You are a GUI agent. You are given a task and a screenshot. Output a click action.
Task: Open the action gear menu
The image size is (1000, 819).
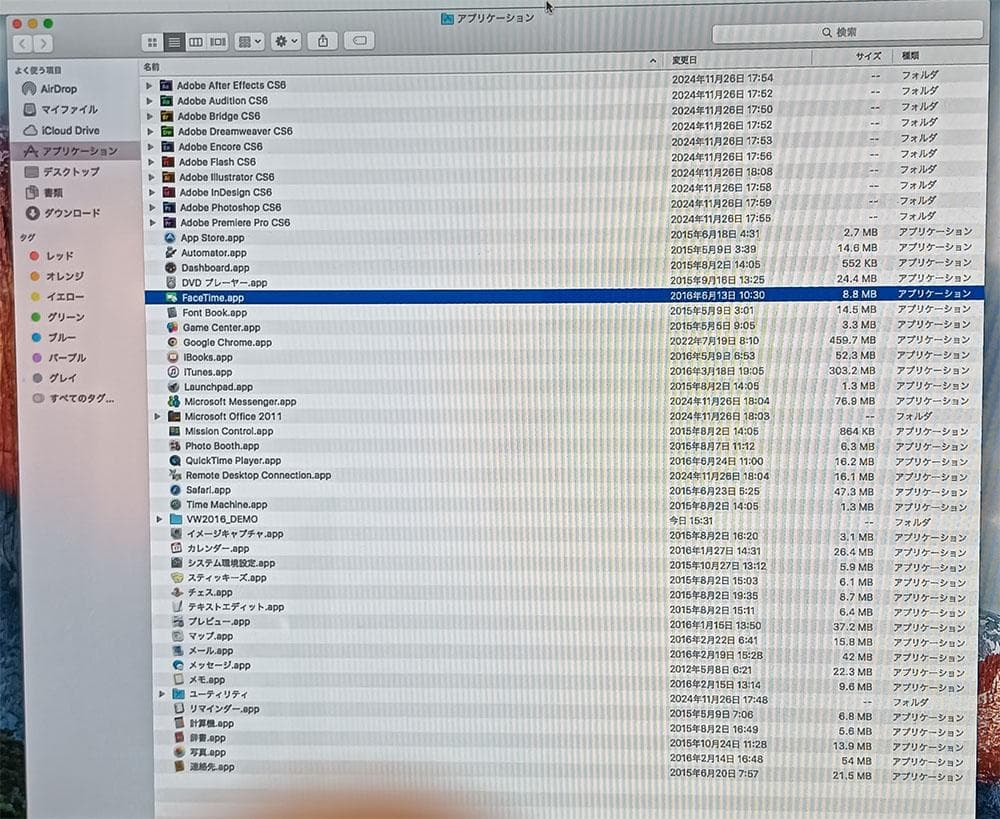pyautogui.click(x=285, y=42)
